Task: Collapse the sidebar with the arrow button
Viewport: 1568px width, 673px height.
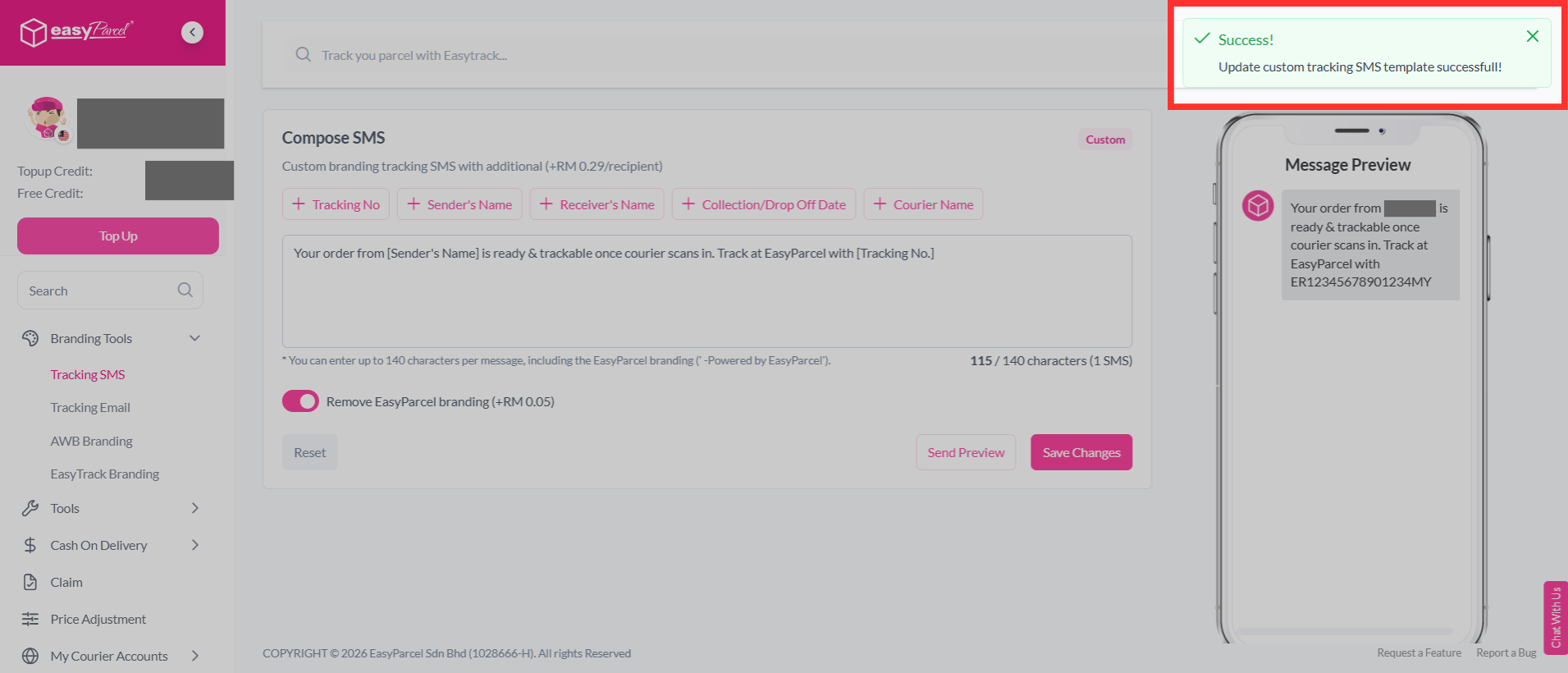Action: [192, 32]
